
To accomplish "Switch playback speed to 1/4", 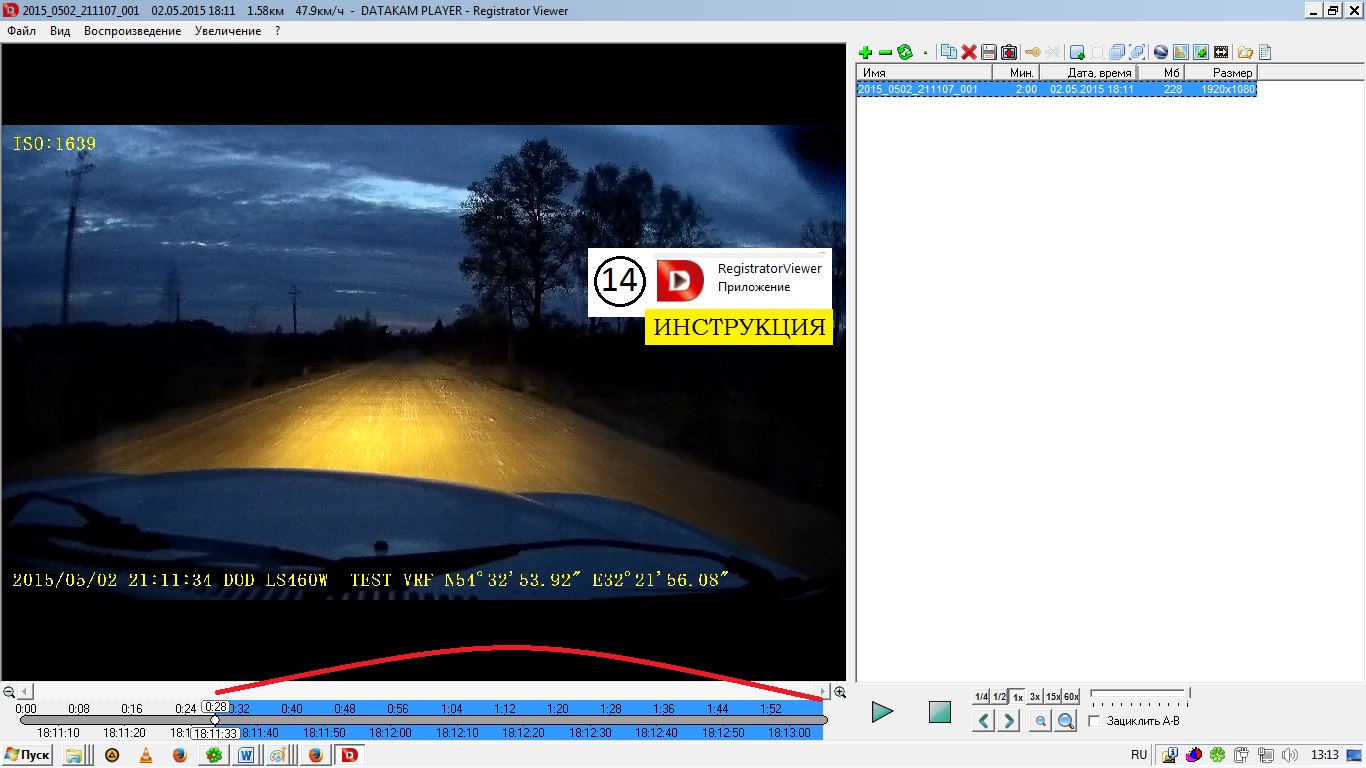I will (x=981, y=697).
